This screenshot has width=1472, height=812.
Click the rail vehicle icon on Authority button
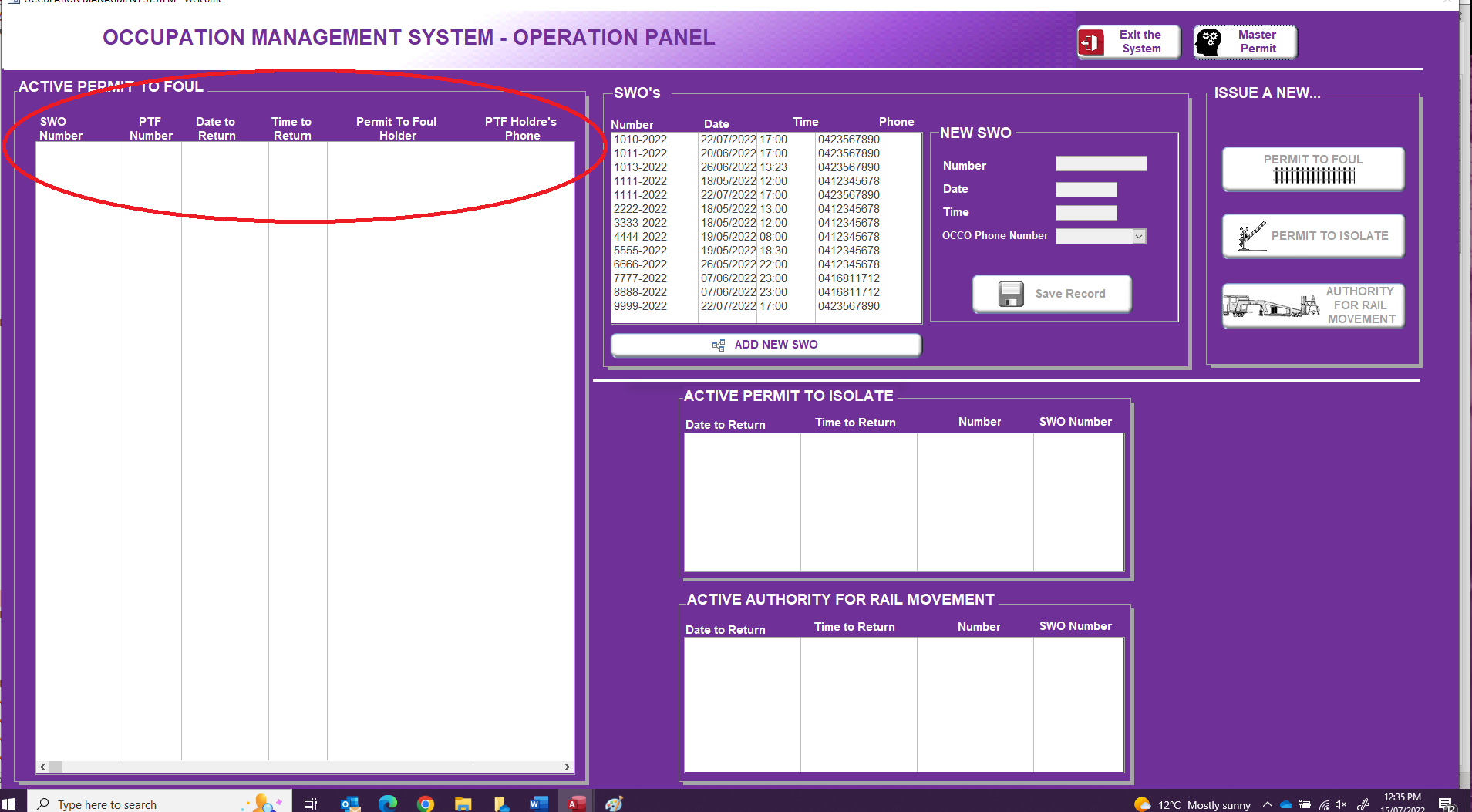coord(1272,306)
